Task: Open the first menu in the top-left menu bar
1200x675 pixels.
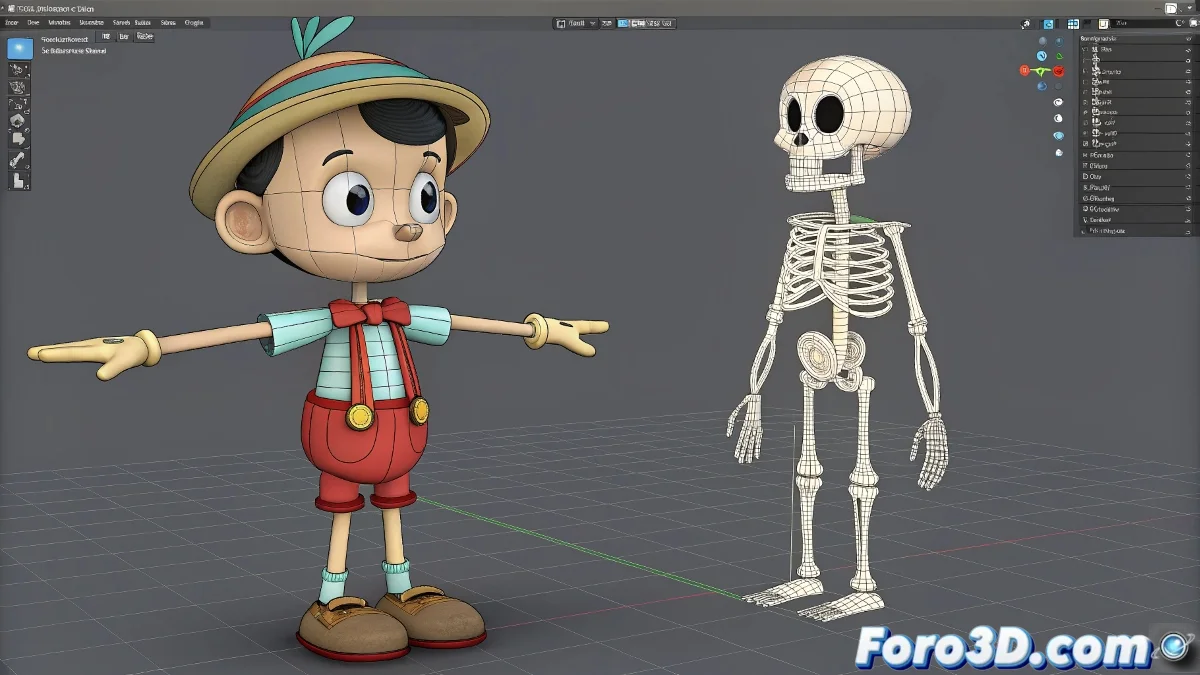Action: click(x=12, y=21)
